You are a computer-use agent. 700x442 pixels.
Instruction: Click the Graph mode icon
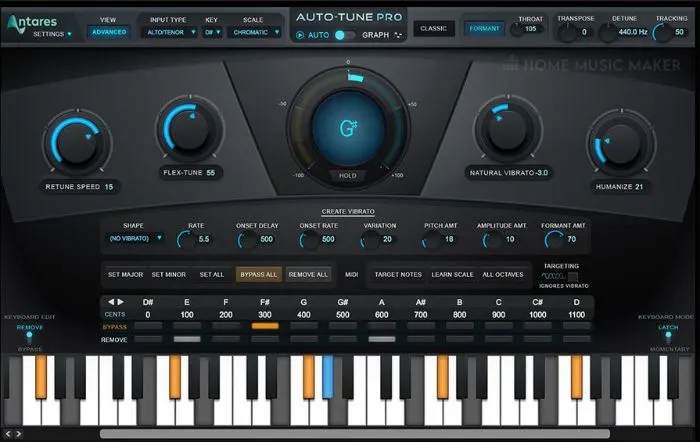398,35
